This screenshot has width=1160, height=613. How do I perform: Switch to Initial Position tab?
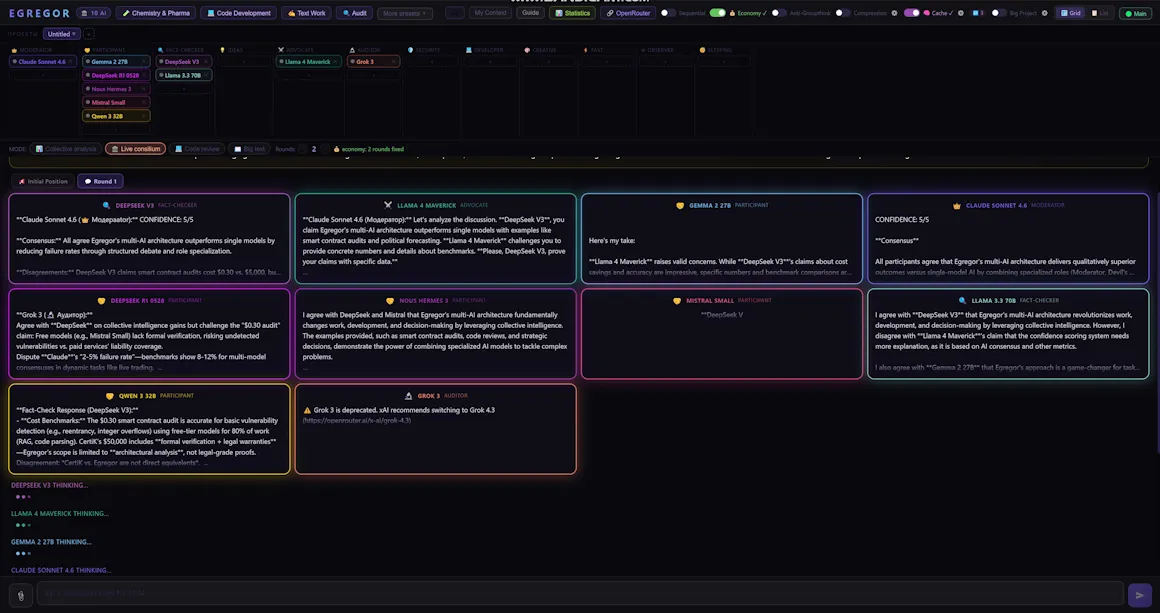(42, 181)
